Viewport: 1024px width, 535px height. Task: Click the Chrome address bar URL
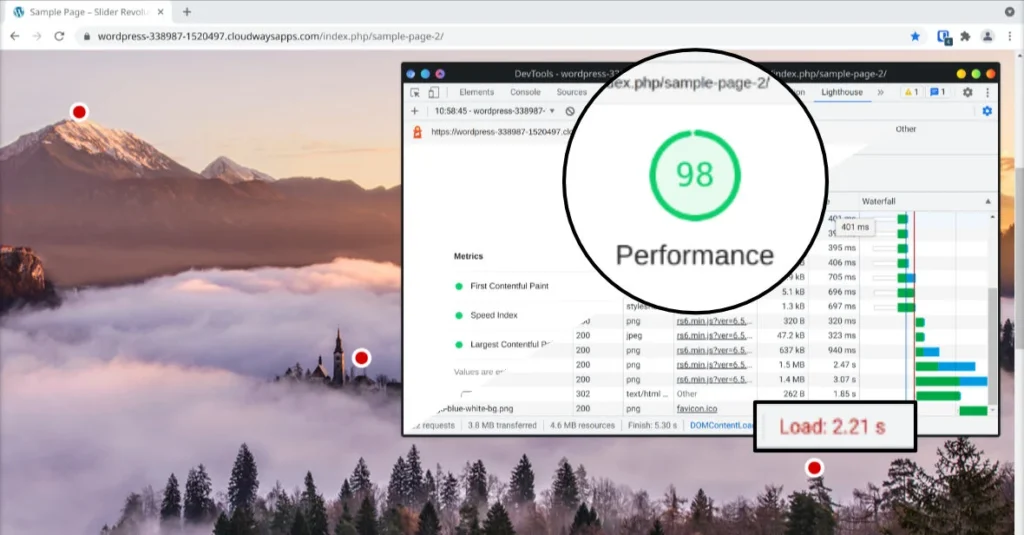point(270,37)
